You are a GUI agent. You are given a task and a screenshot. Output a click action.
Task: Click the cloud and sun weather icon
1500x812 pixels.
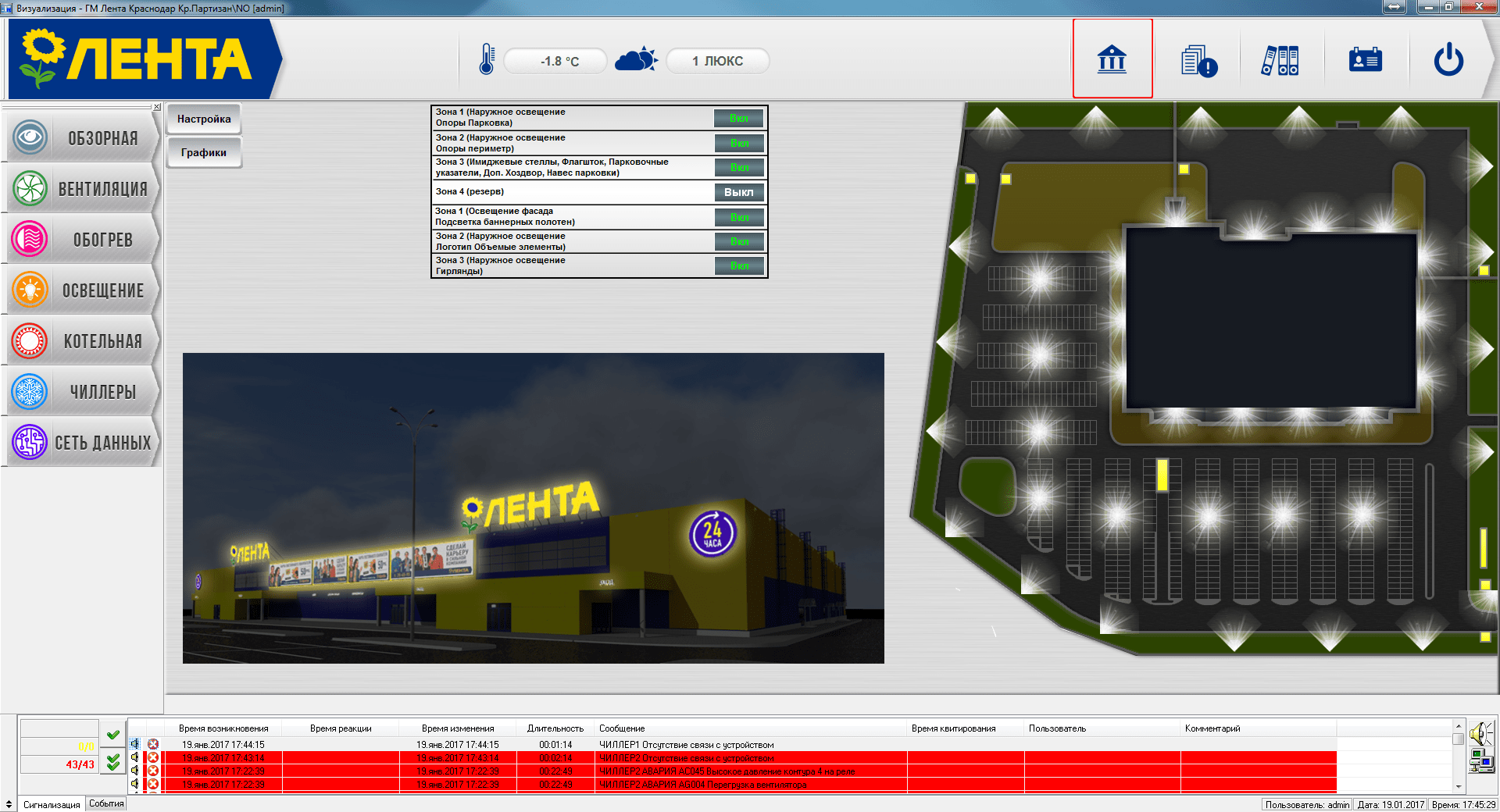click(636, 59)
